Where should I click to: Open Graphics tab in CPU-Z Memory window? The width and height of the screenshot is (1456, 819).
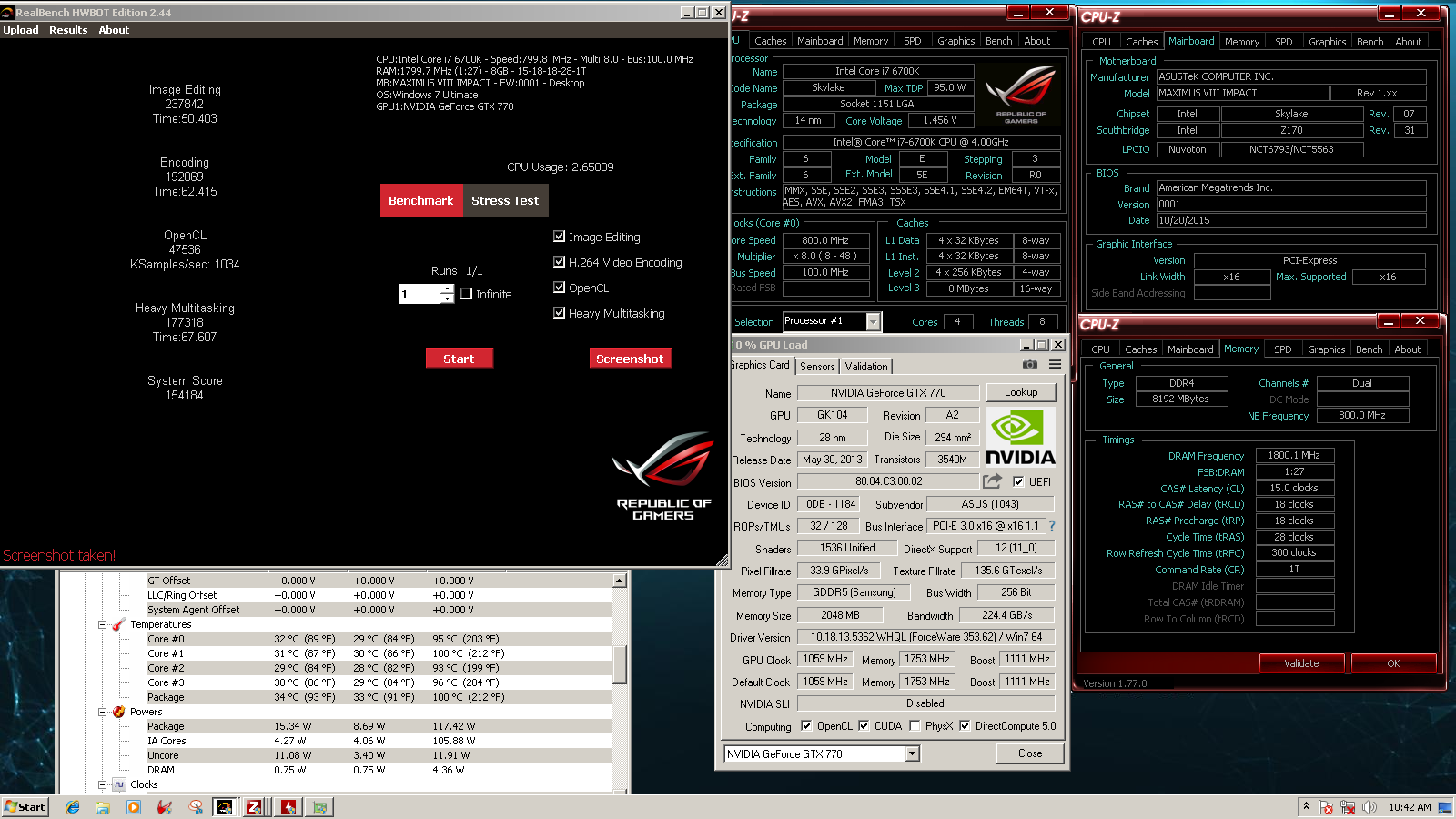[x=1327, y=349]
